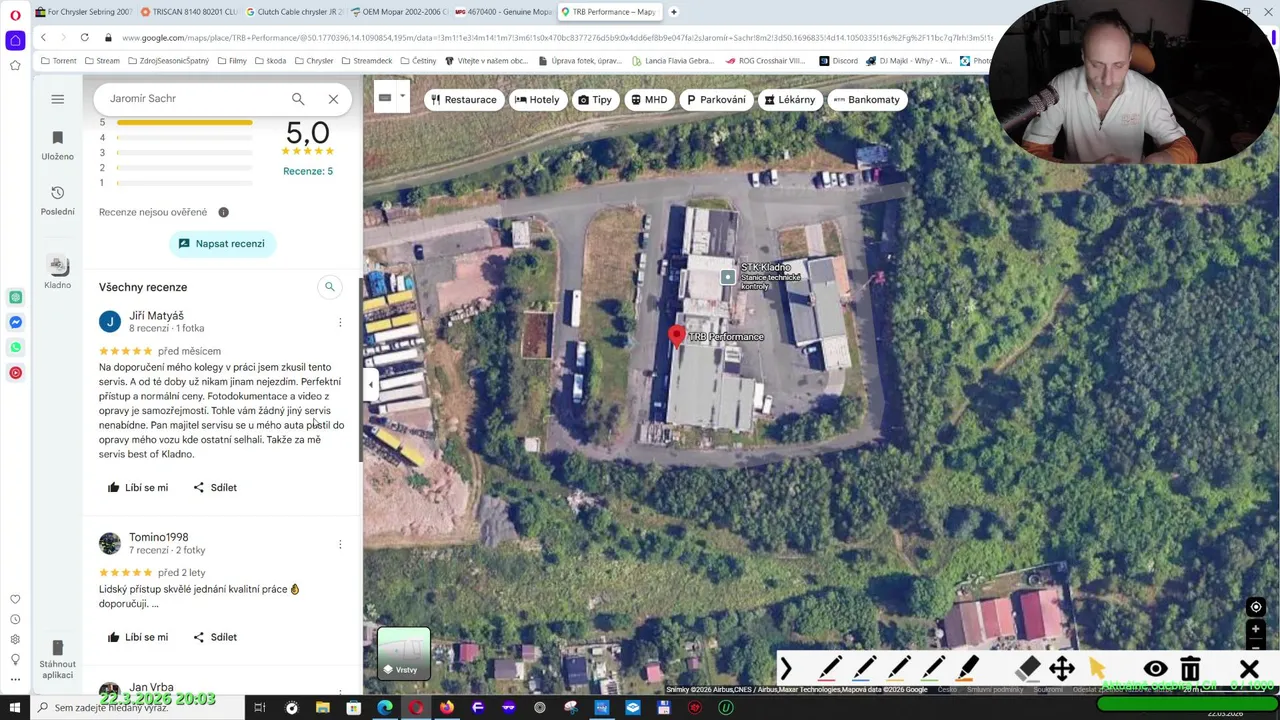Open Windows Start menu
This screenshot has height=720, width=1280.
coord(15,708)
